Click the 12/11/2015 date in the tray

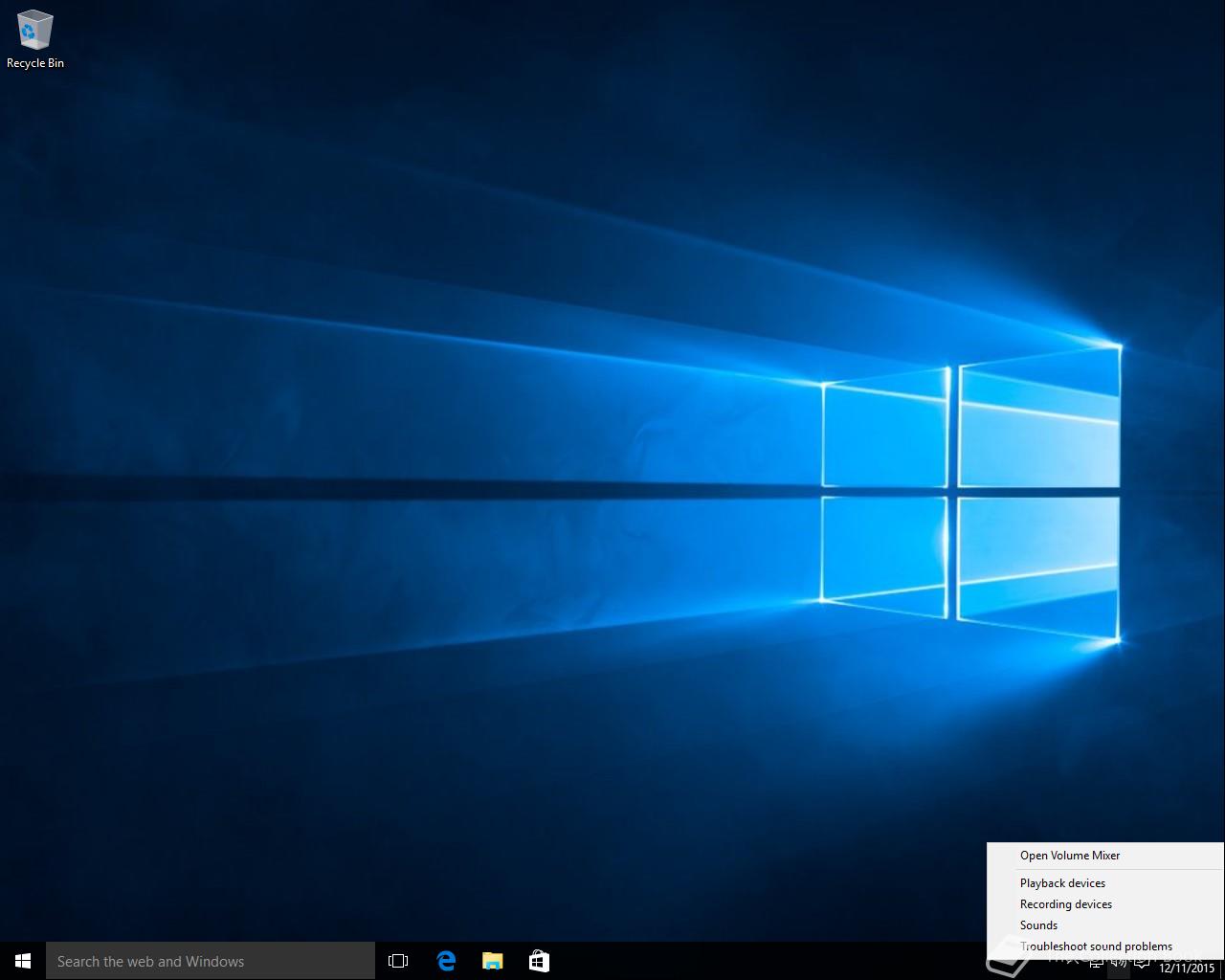tap(1187, 969)
